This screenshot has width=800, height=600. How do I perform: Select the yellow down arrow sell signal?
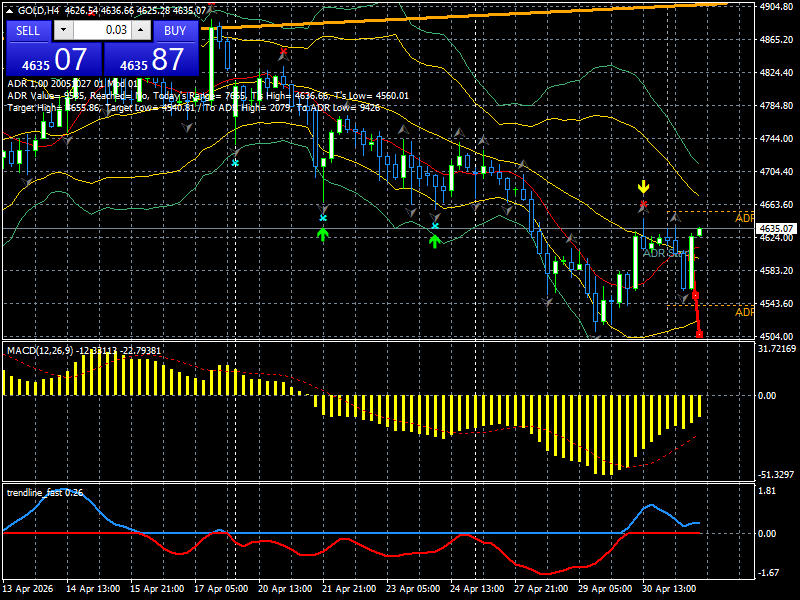(643, 187)
